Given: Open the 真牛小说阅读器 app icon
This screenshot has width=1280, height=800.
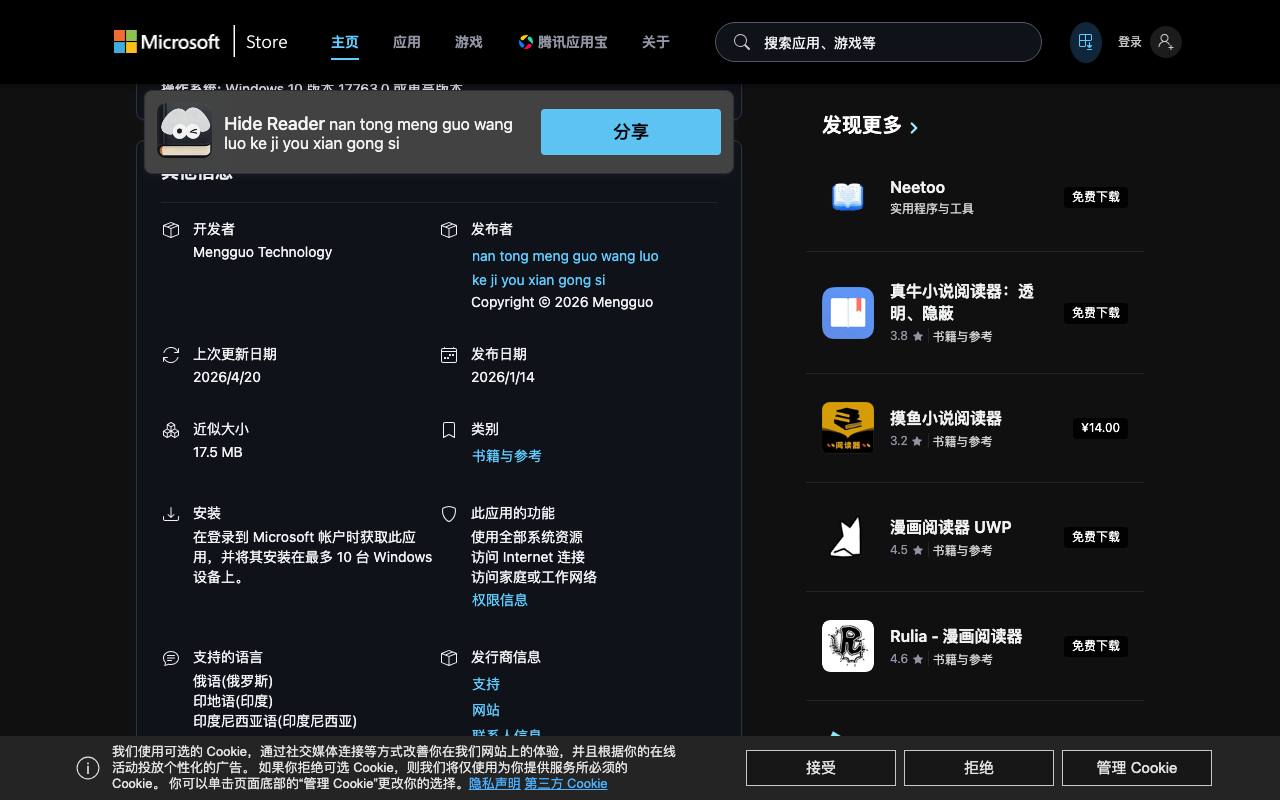Looking at the screenshot, I should click(x=848, y=313).
